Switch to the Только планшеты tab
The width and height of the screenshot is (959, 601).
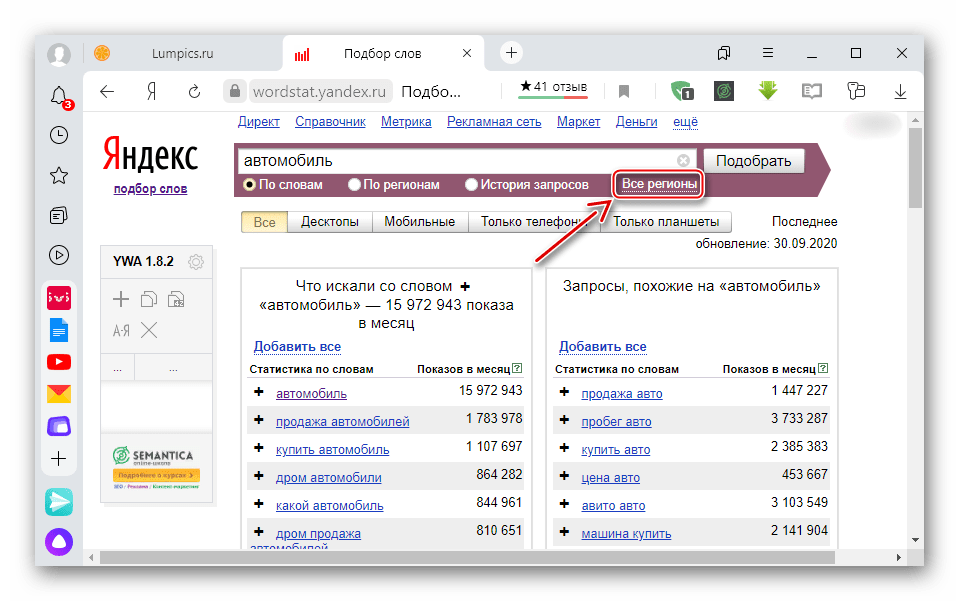click(664, 221)
